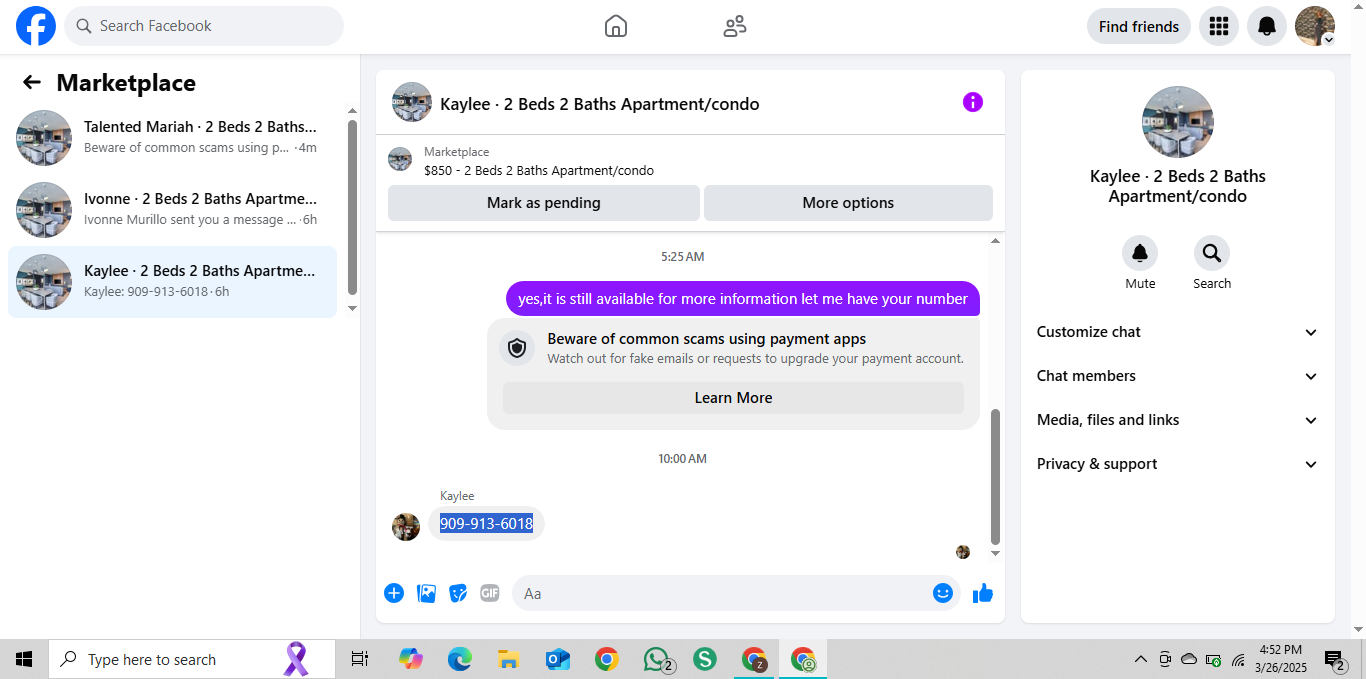Screen dimensions: 1366x679
Task: Click the shield icon in scam warning
Action: click(517, 348)
